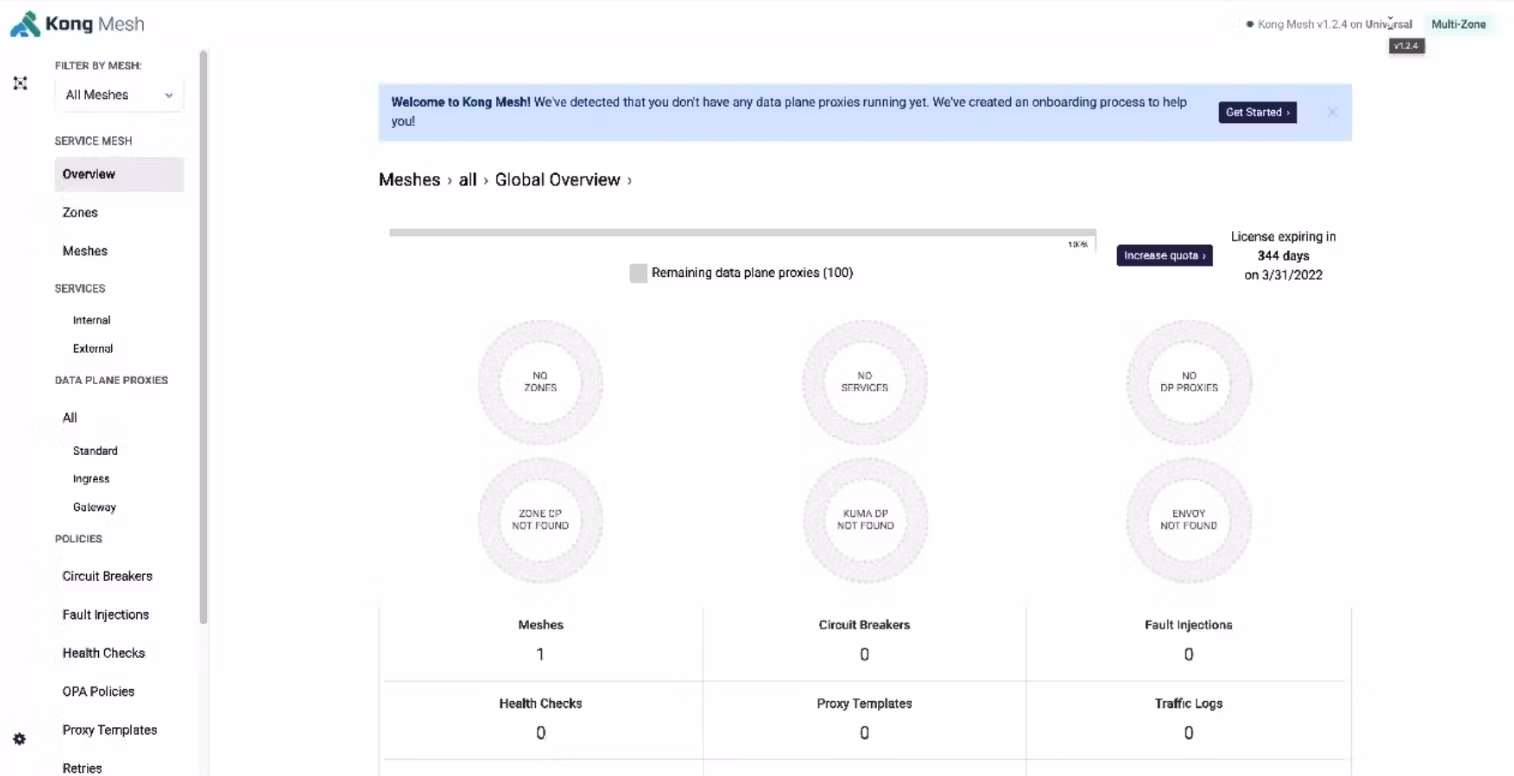The image size is (1514, 776).
Task: Click the mesh network icon in left rail
Action: tap(20, 83)
